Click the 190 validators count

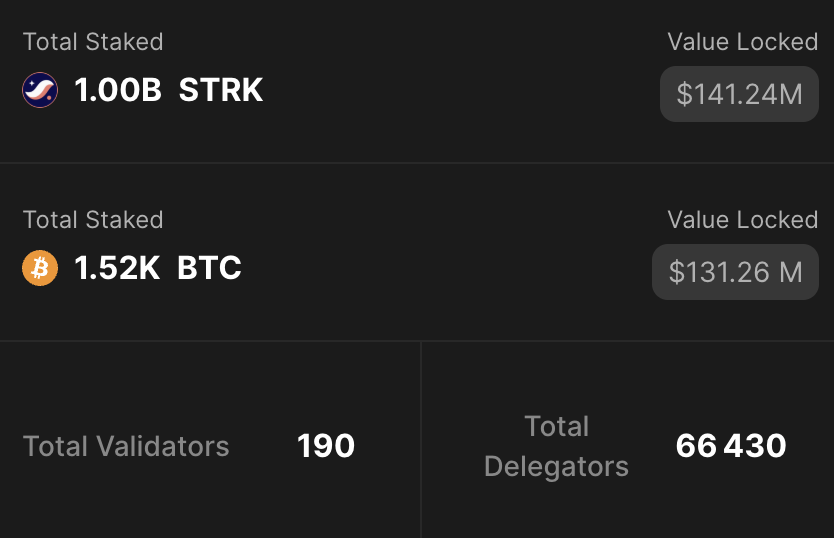(326, 446)
